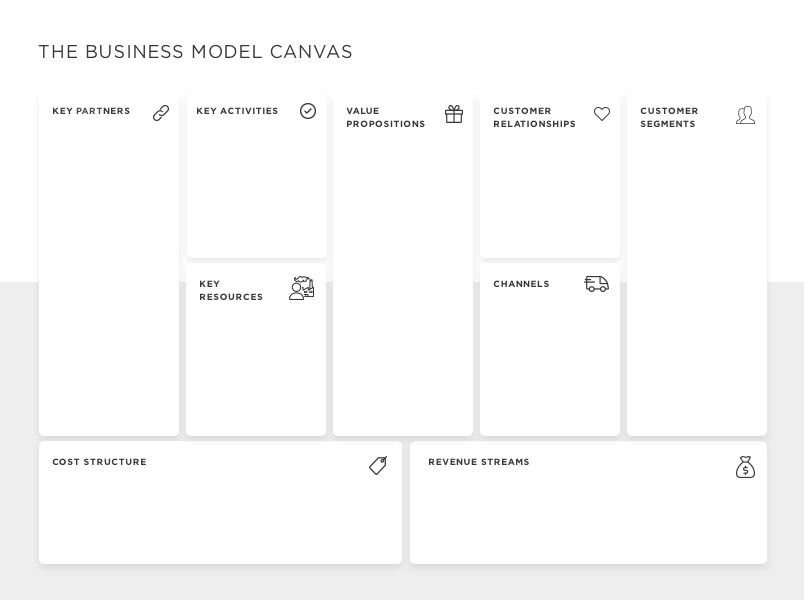Click the delivery truck icon in Channels

[597, 284]
